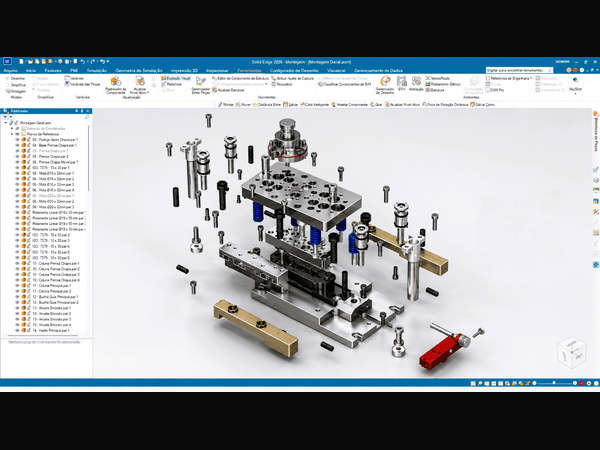Open the Requisitos tool

282,84
